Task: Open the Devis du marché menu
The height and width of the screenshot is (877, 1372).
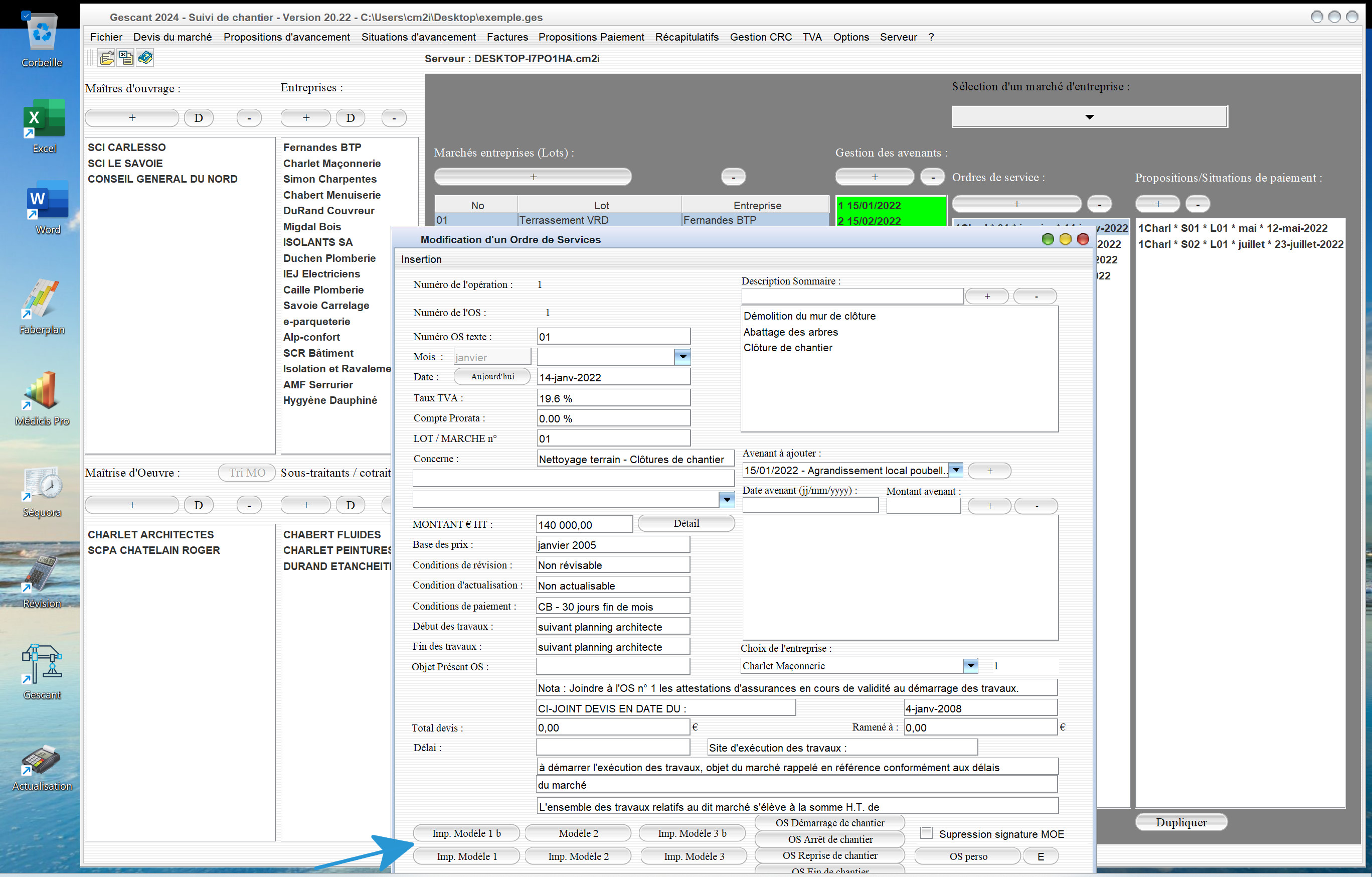Action: (x=173, y=37)
